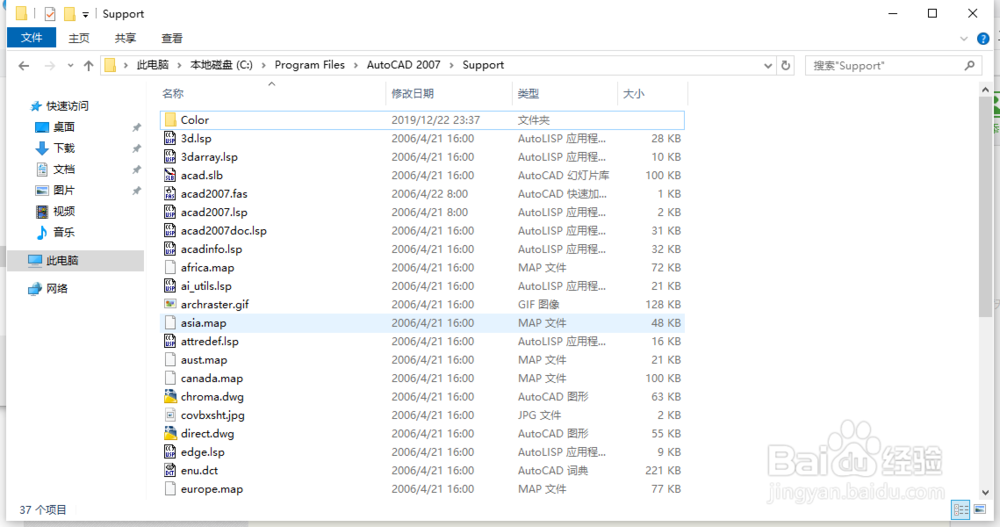Expand the chevron after 本地磁盘 (C:) in path
This screenshot has width=1000, height=527.
coord(263,65)
